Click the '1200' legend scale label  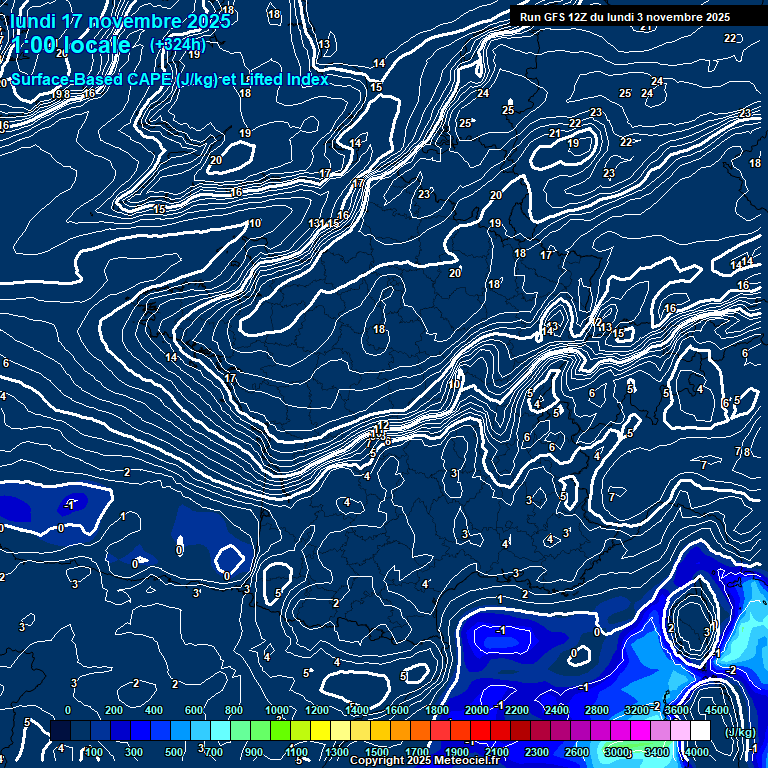[x=317, y=710]
